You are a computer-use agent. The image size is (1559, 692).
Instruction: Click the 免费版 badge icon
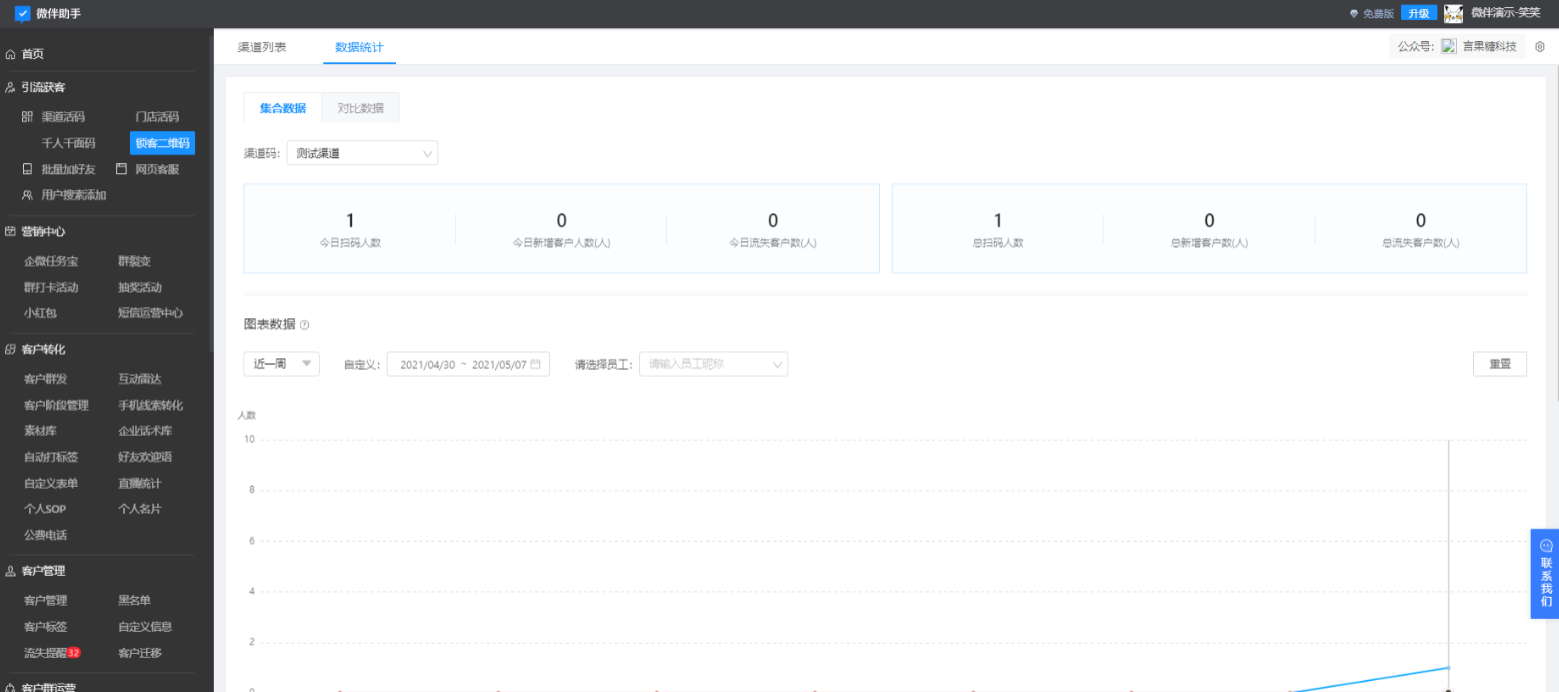[1354, 14]
